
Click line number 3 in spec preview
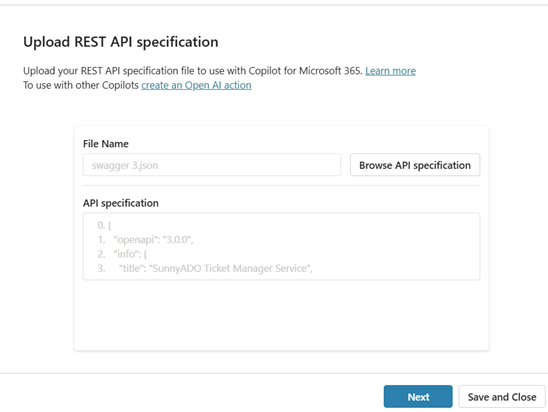(x=101, y=268)
